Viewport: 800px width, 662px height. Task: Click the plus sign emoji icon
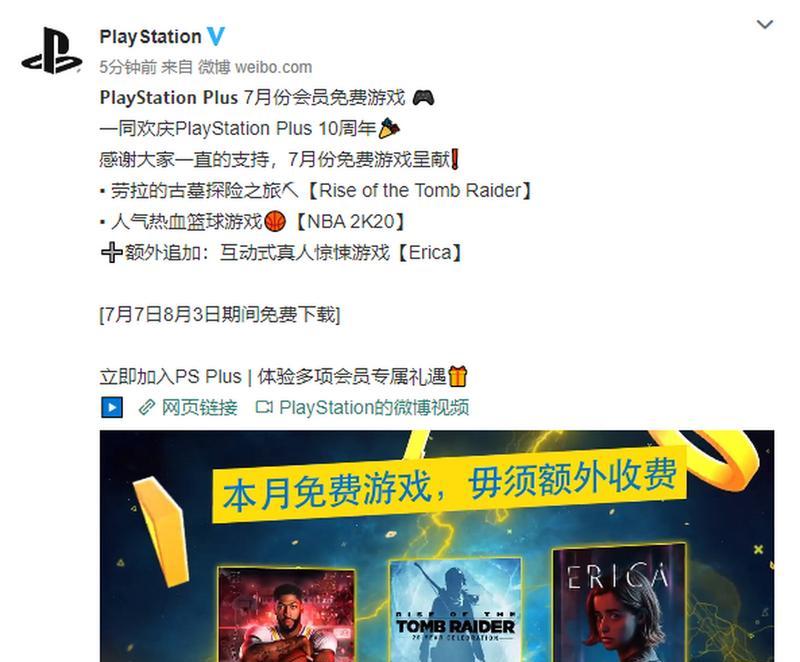111,252
